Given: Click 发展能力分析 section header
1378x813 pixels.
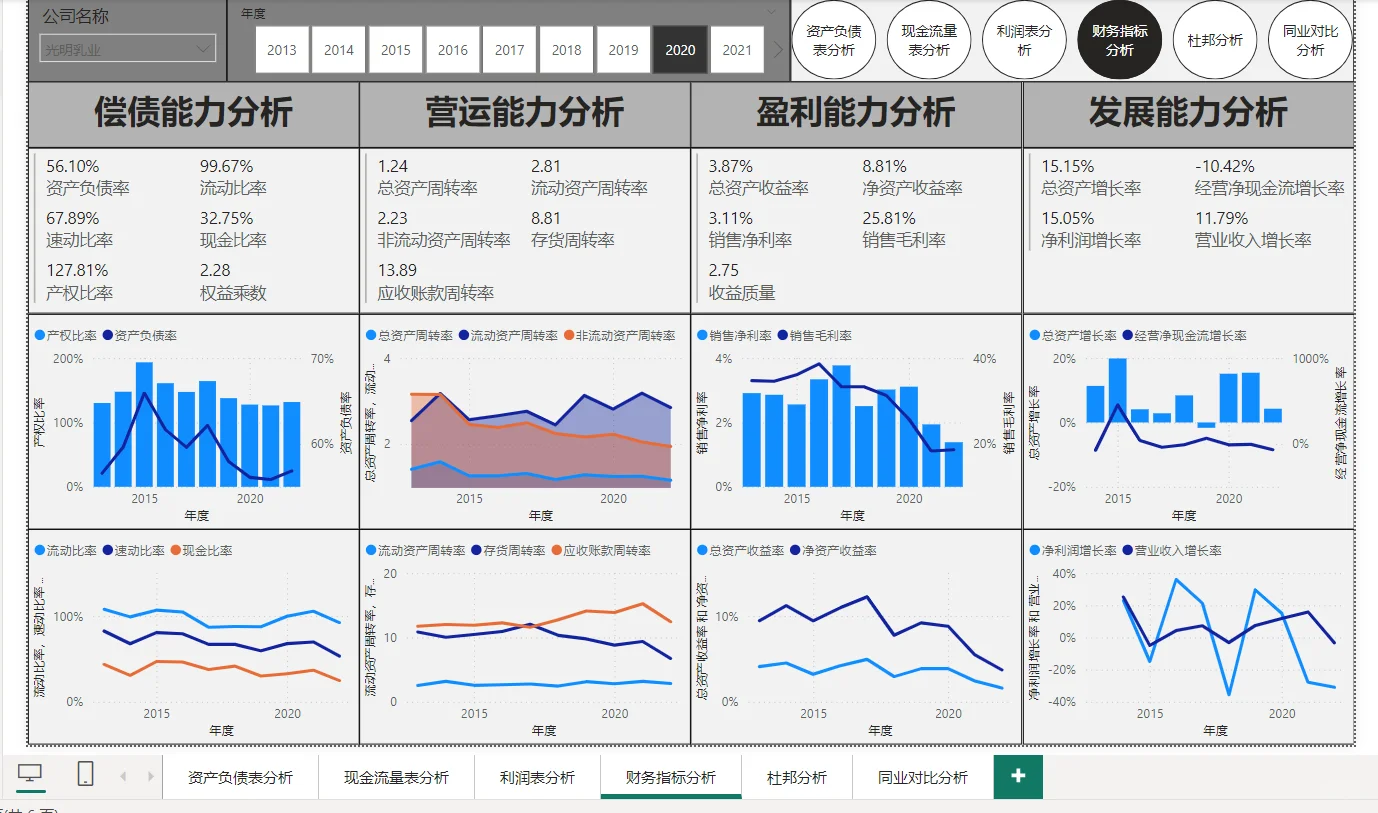Looking at the screenshot, I should 1188,113.
